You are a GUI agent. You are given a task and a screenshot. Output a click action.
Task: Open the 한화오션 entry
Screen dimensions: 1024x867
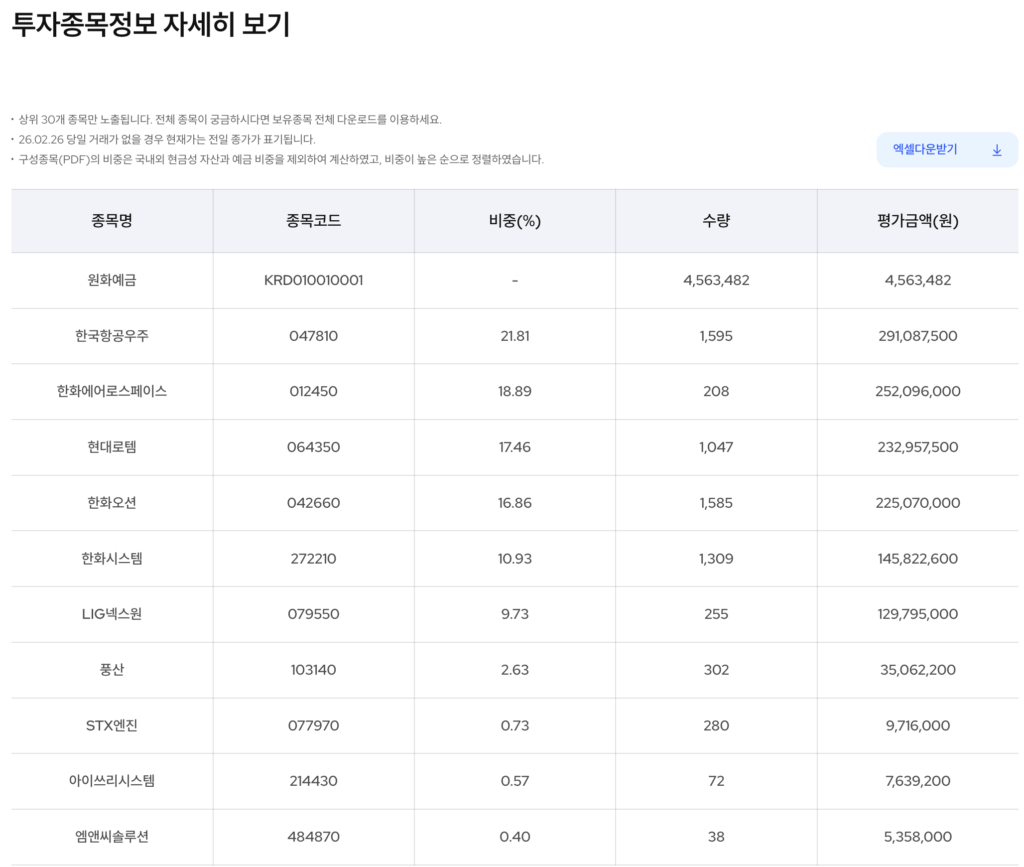click(112, 503)
